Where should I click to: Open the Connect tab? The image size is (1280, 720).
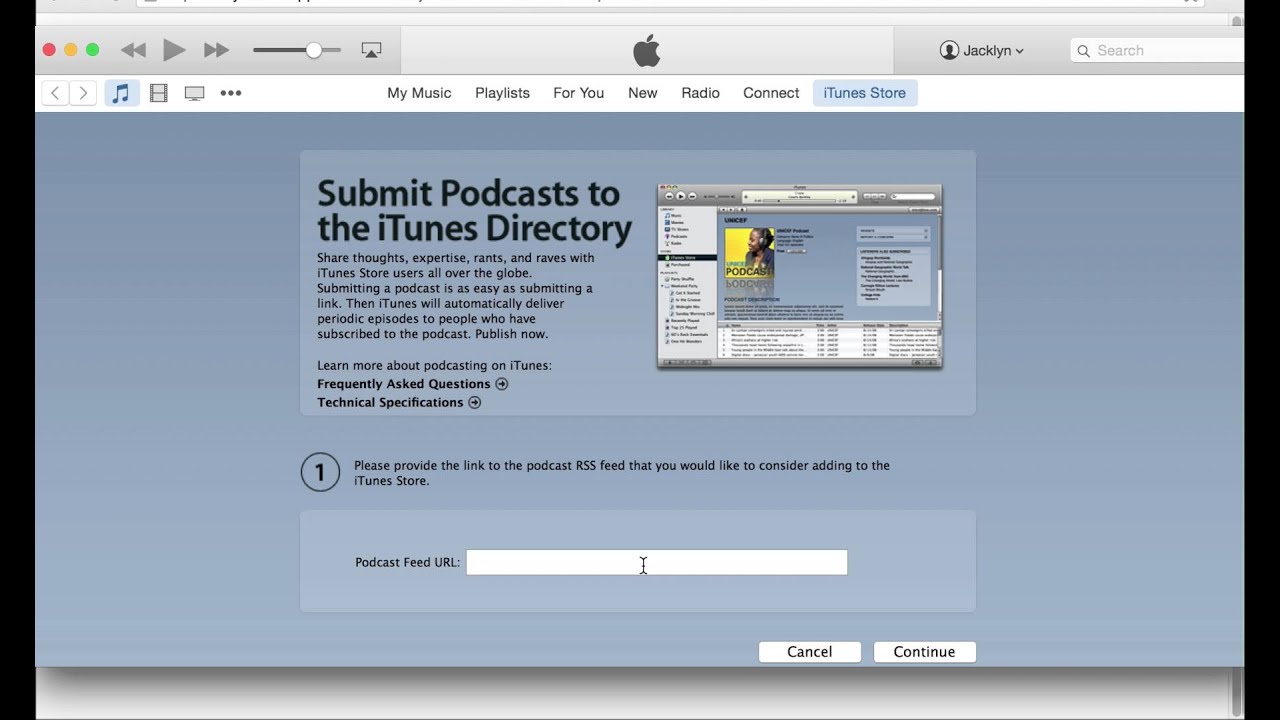click(771, 93)
